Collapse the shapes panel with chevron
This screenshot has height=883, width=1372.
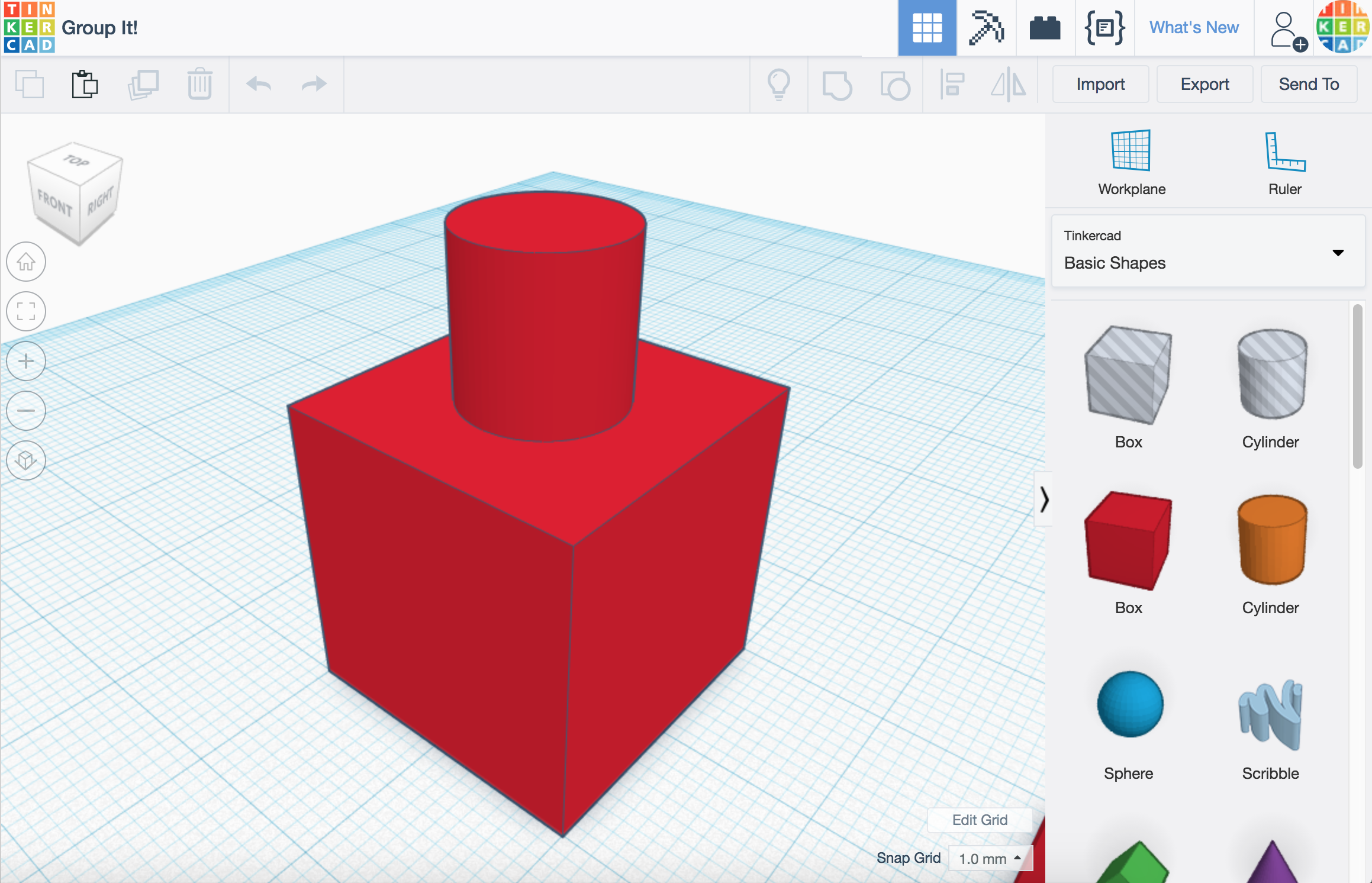coord(1044,499)
